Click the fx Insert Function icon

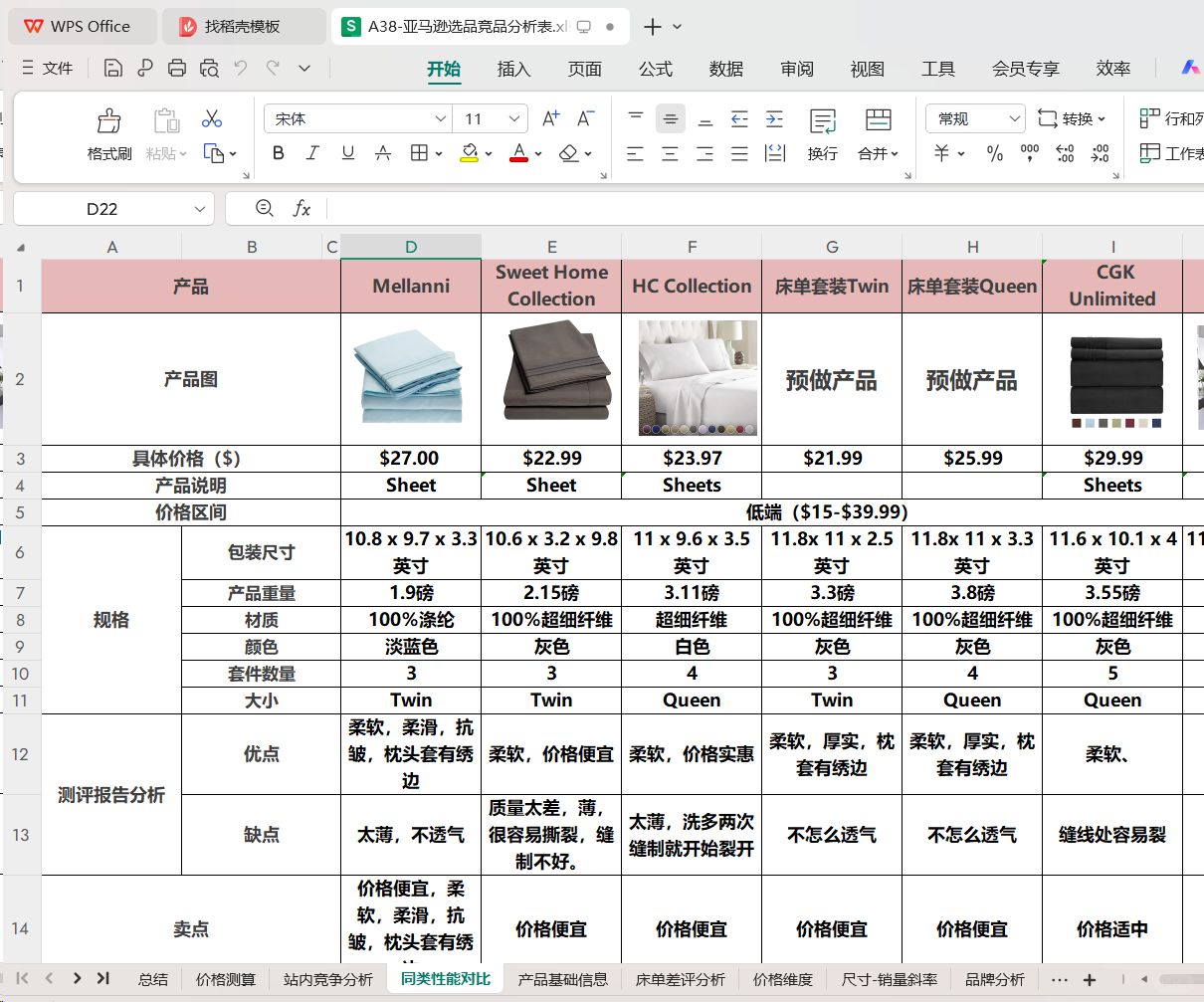point(301,208)
